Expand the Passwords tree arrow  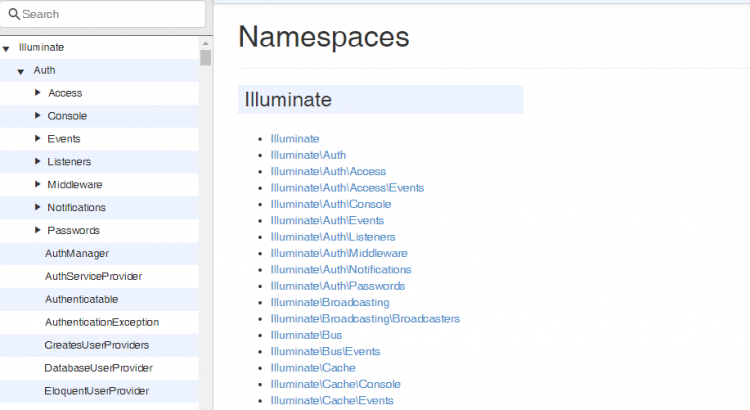(37, 231)
